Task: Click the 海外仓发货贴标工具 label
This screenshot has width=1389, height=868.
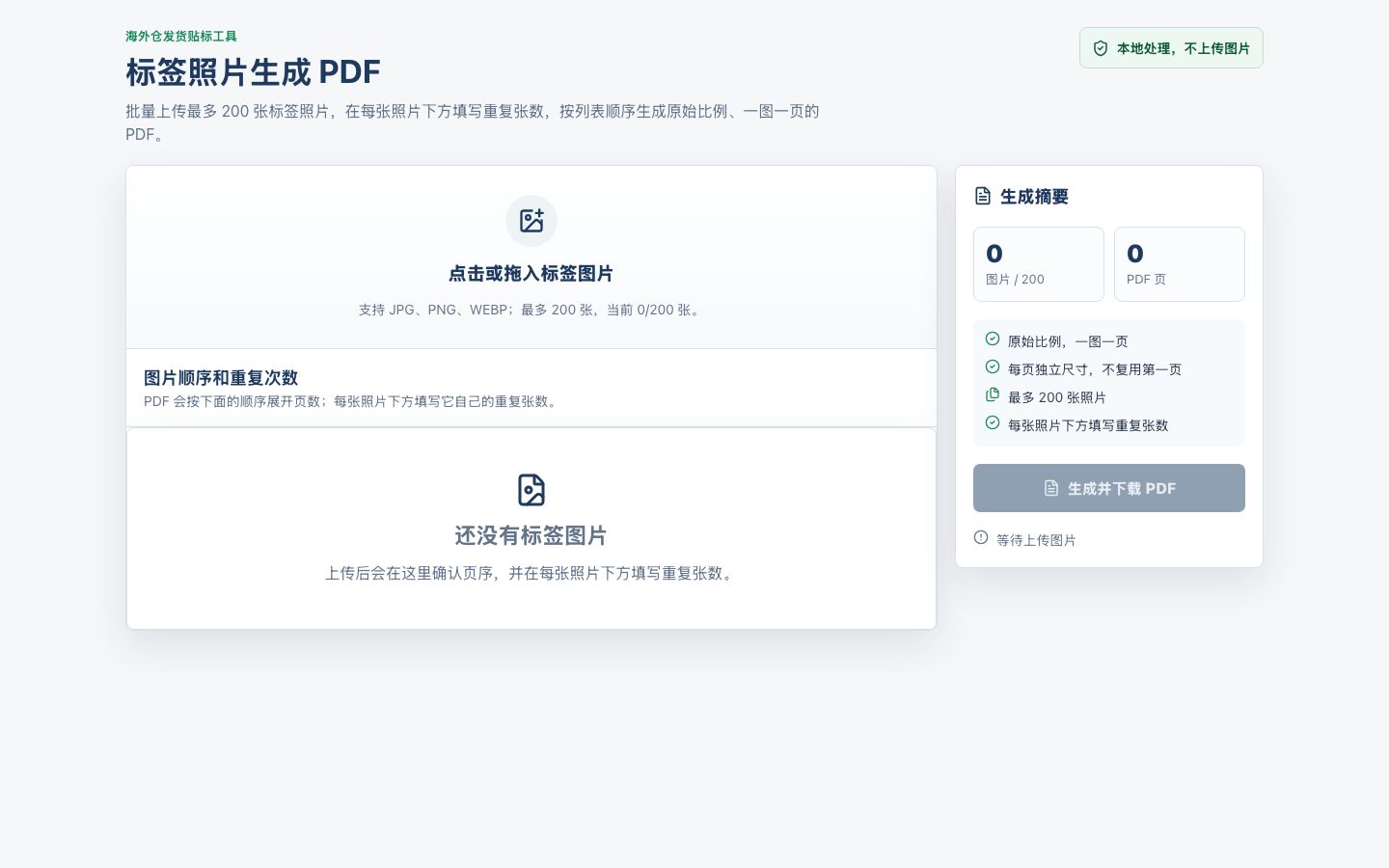Action: 181,37
